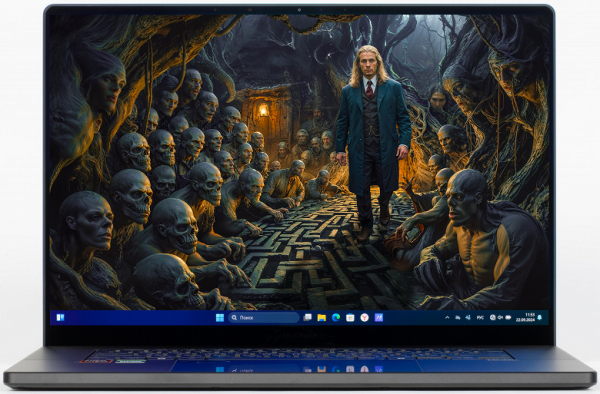Open the purple app pinned last on the taskbar
600x394 pixels.
pos(379,317)
